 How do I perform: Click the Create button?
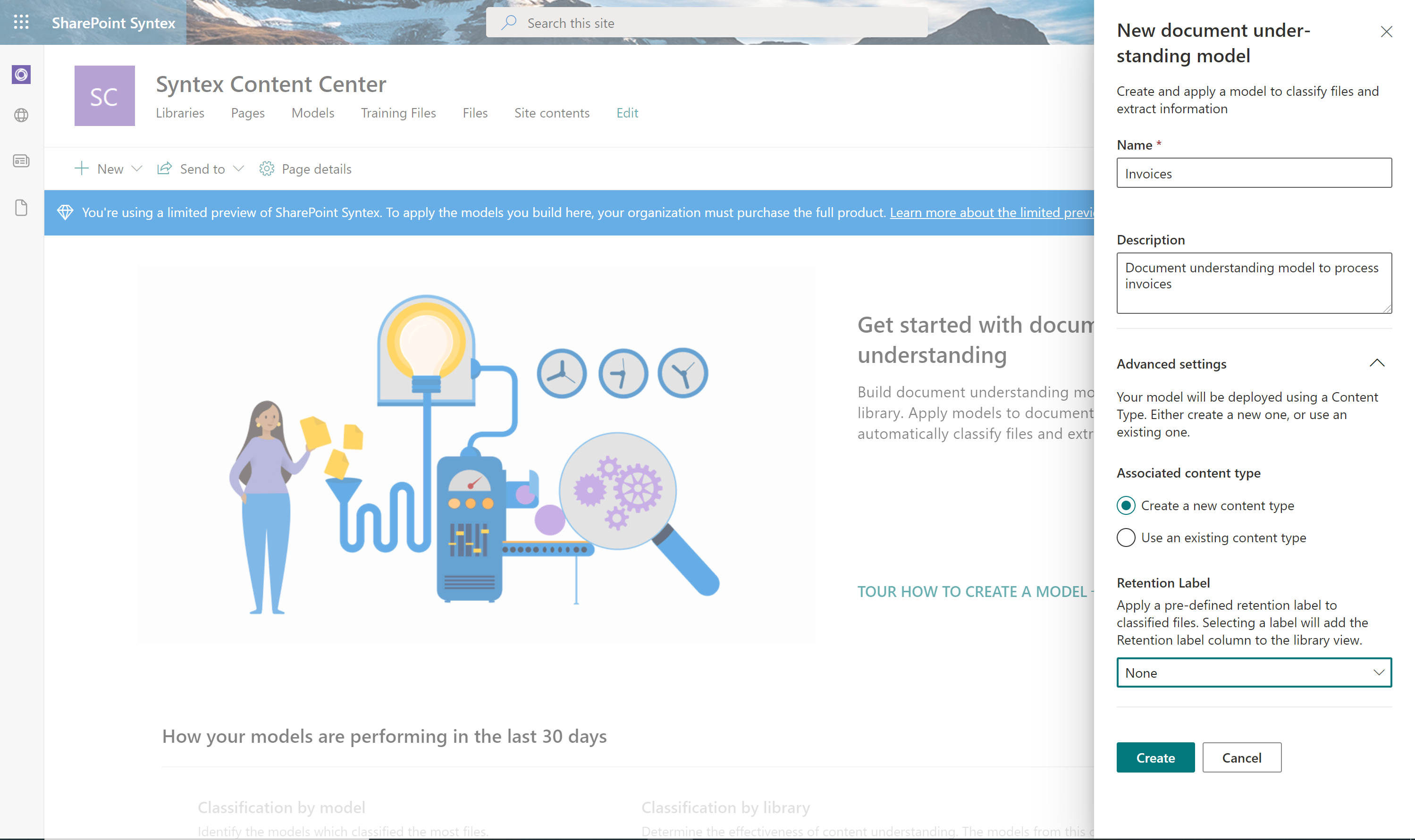1154,758
